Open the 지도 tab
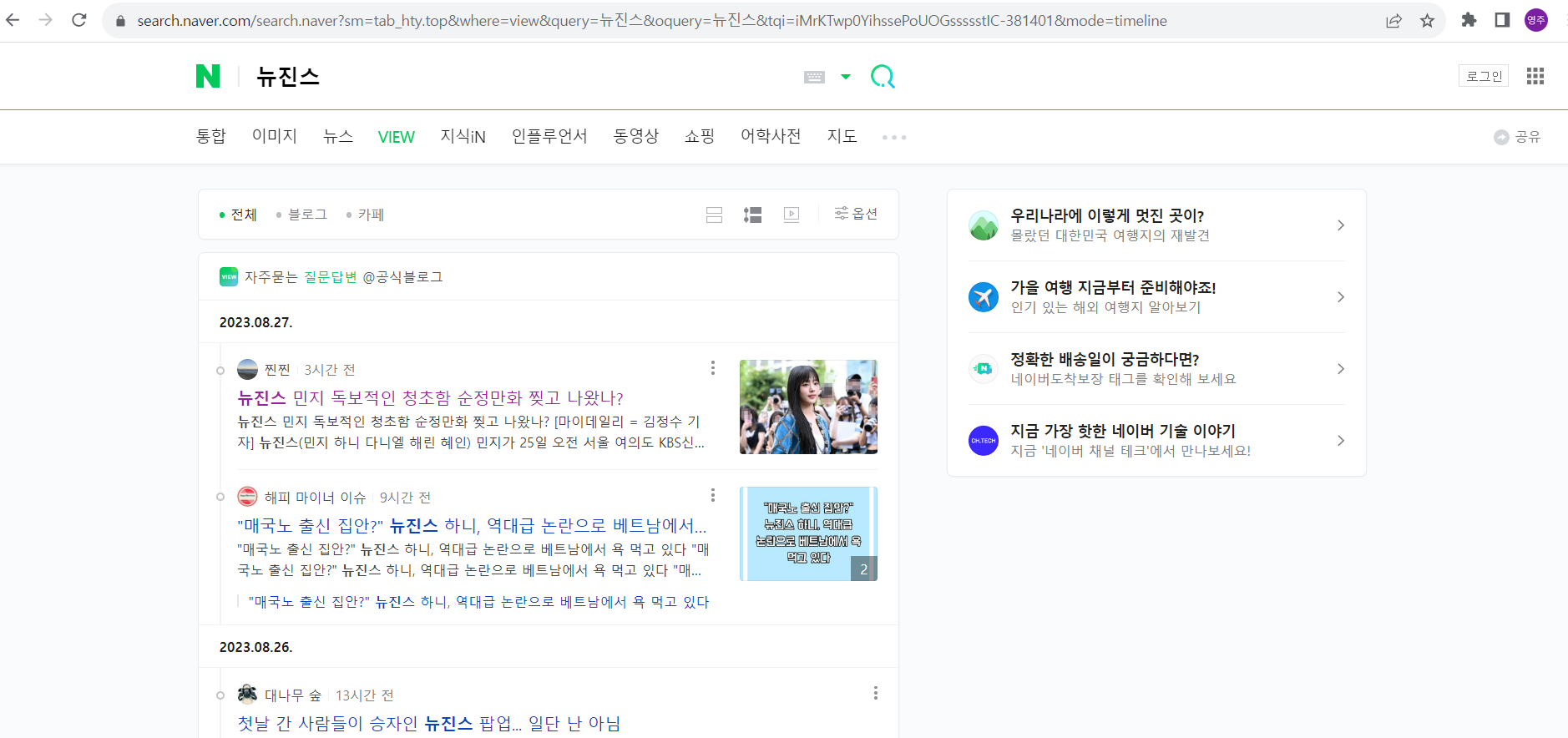This screenshot has width=1568, height=738. pos(842,136)
